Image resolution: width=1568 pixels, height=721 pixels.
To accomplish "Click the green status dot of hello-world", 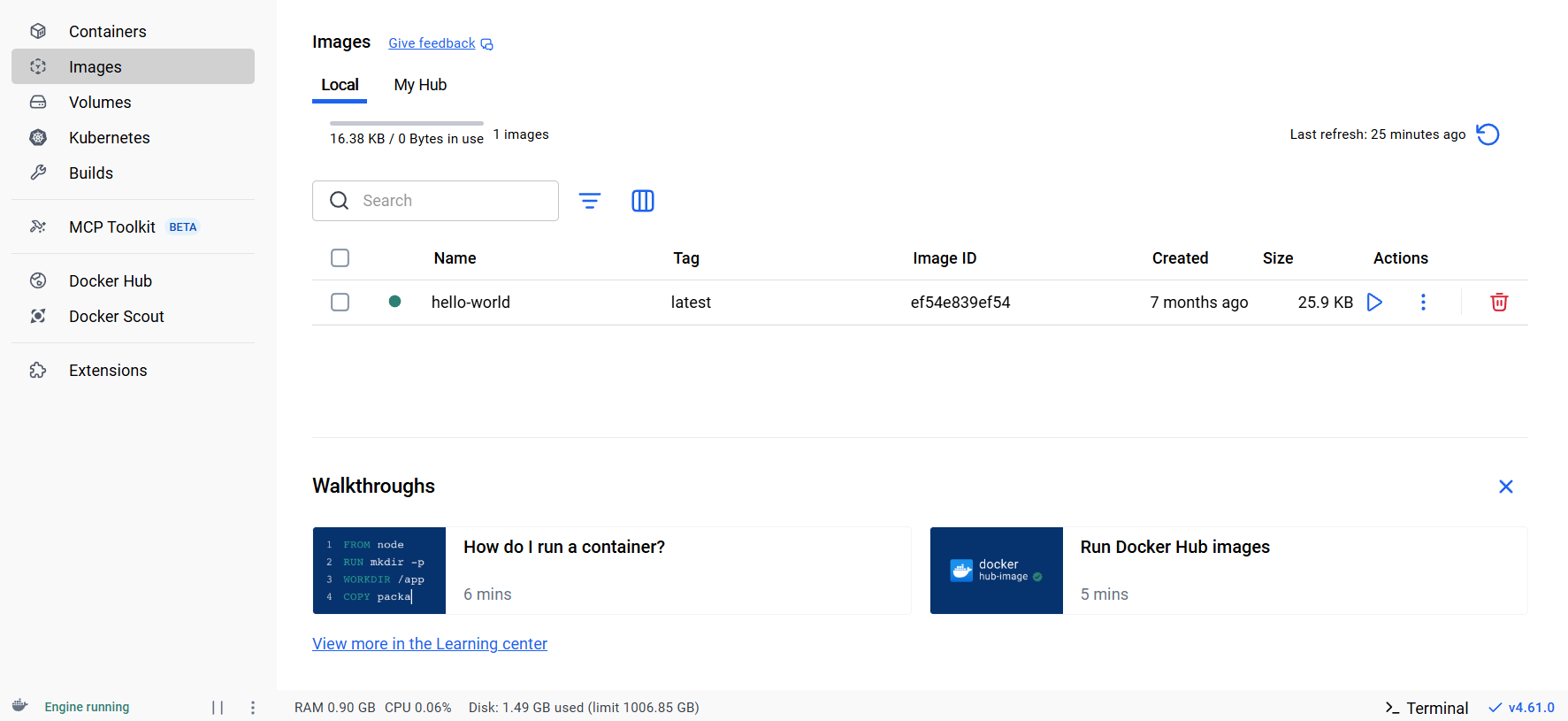I will 394,302.
